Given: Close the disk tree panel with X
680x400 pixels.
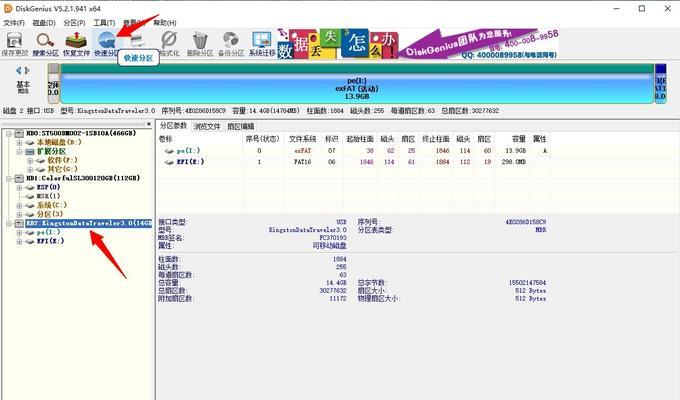Looking at the screenshot, I should (149, 124).
